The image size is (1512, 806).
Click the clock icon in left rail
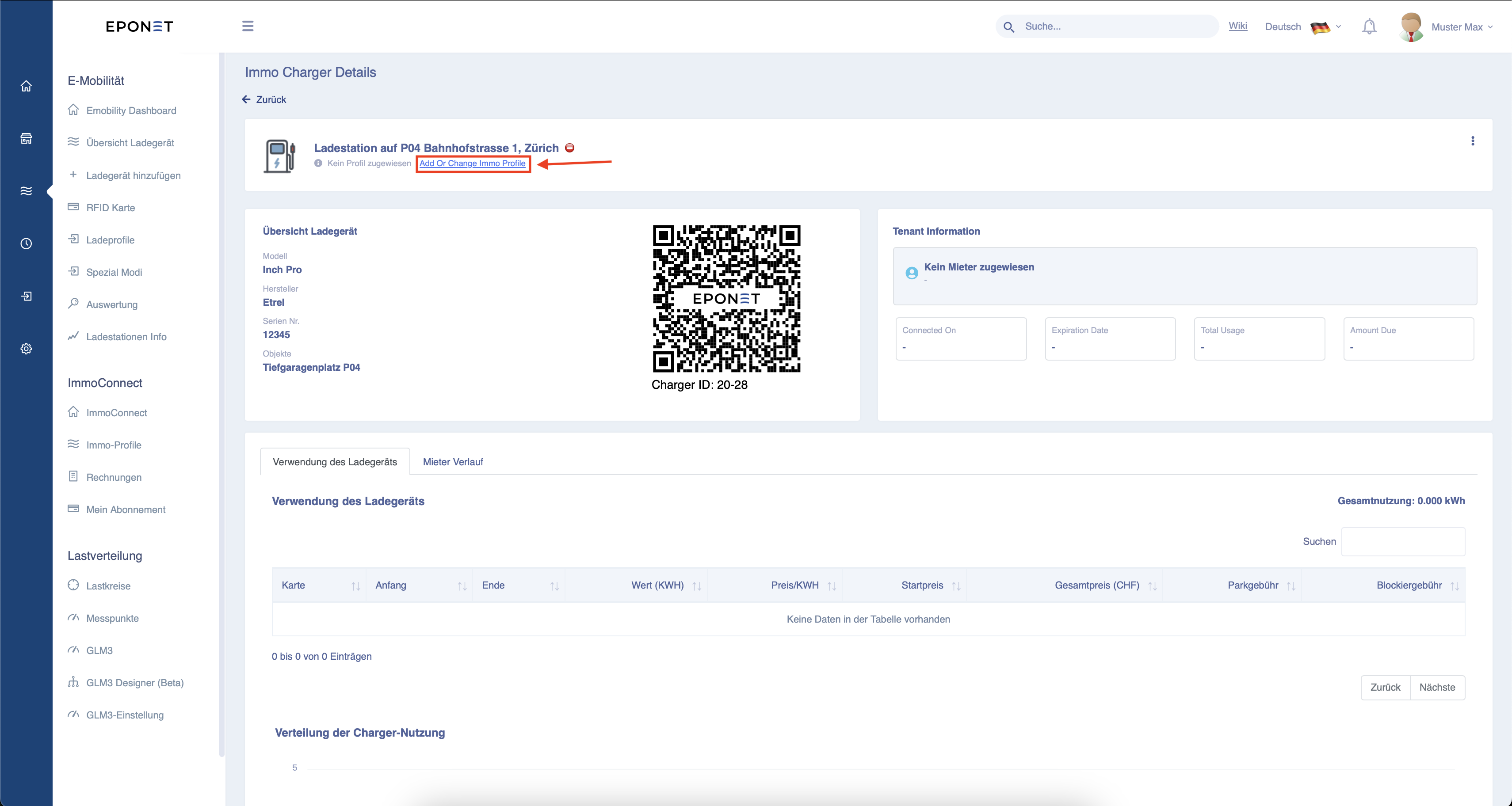(x=27, y=243)
